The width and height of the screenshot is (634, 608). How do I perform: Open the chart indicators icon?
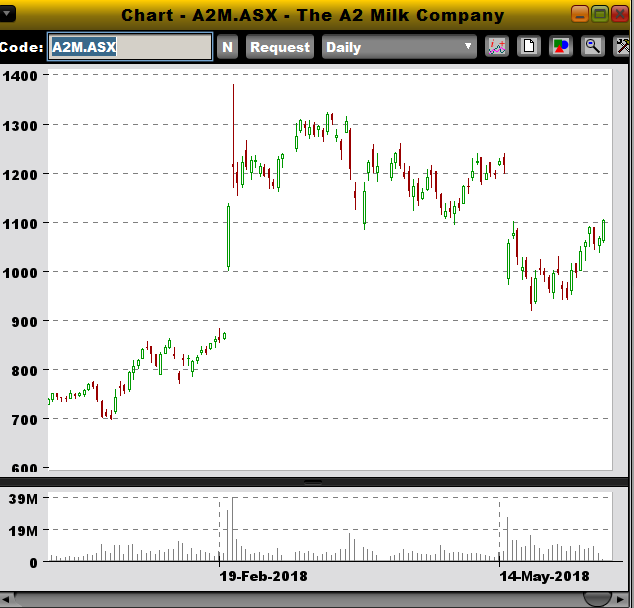[x=497, y=46]
